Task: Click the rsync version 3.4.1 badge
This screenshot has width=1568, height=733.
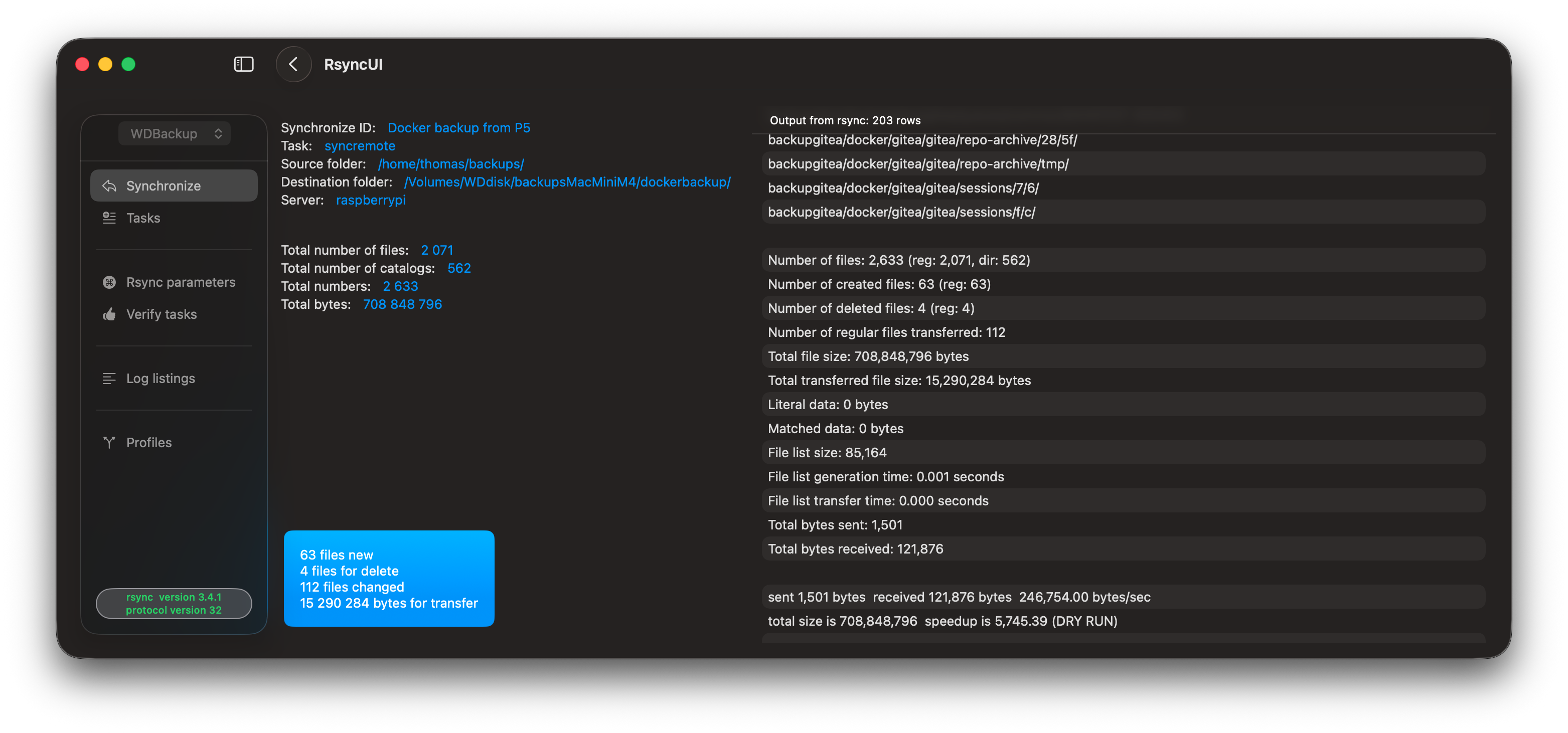Action: (x=174, y=604)
